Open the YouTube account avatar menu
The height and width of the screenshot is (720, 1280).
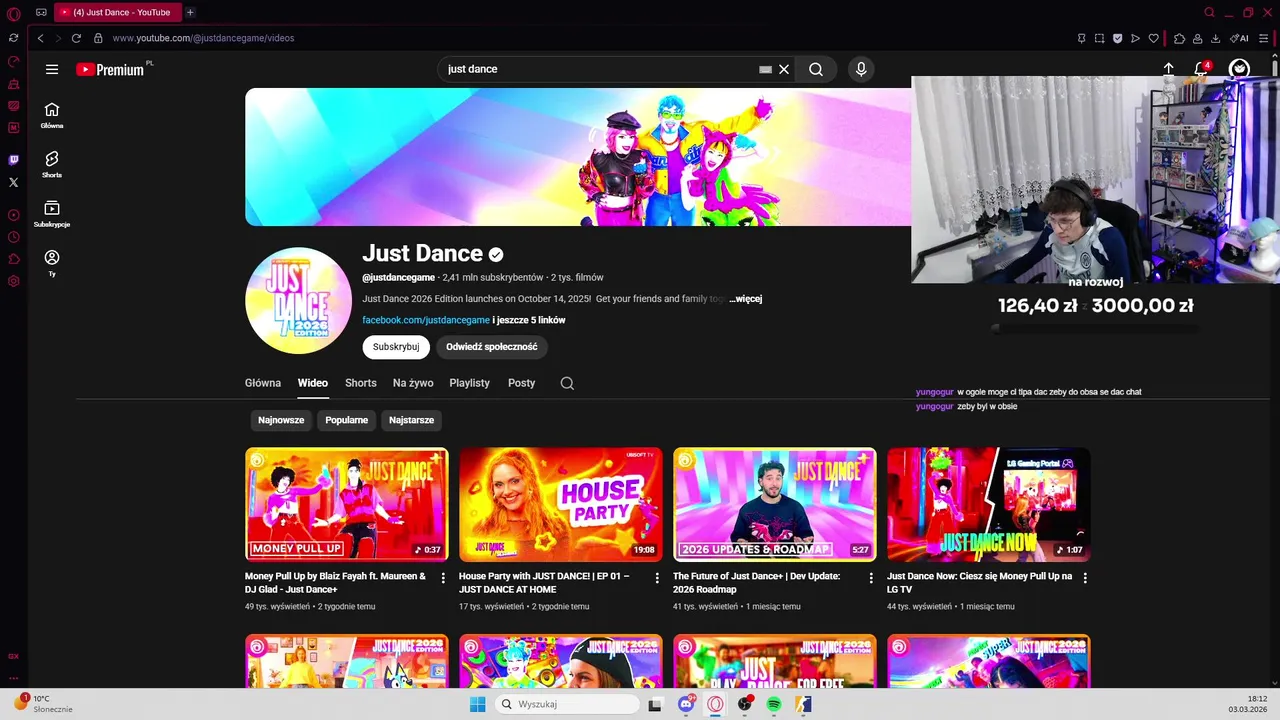(1239, 69)
